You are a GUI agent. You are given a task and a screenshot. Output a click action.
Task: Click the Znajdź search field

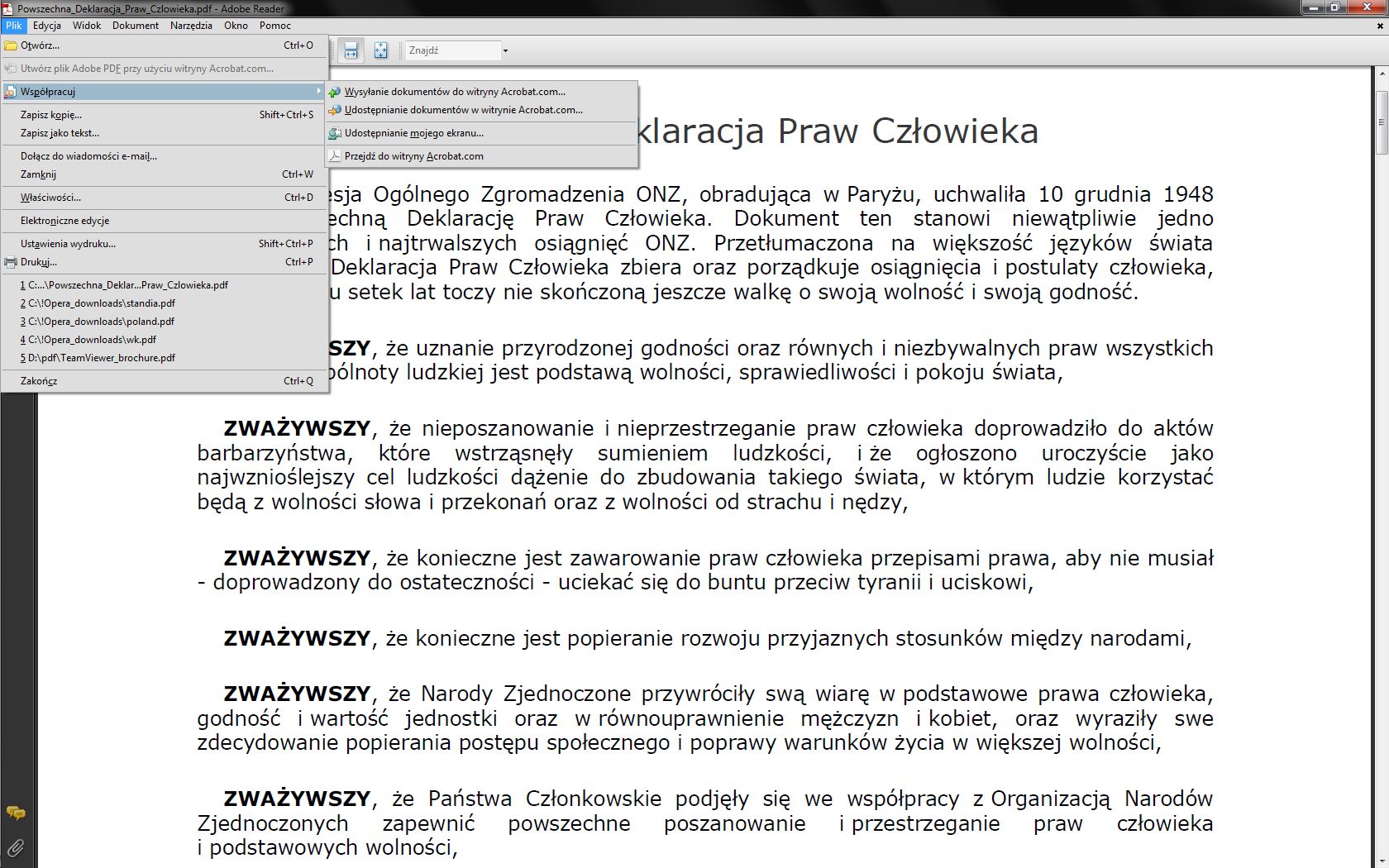click(452, 50)
